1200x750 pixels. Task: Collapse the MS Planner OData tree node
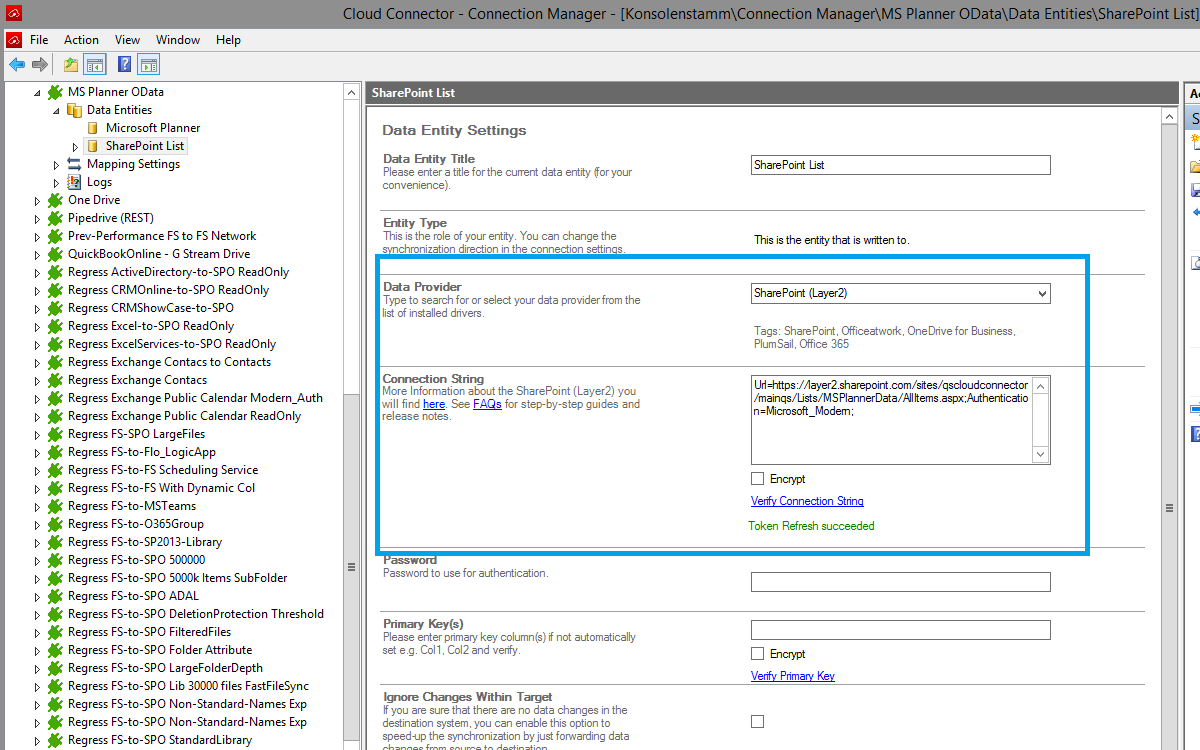pyautogui.click(x=38, y=92)
